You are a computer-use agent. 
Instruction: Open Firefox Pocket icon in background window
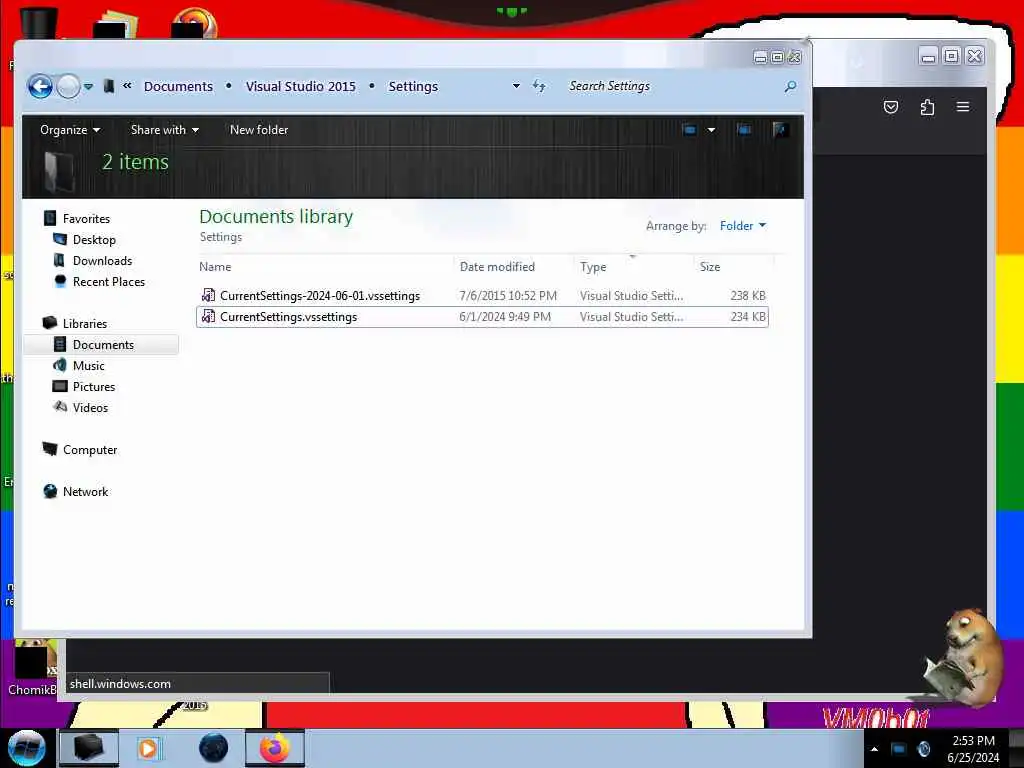(x=891, y=107)
